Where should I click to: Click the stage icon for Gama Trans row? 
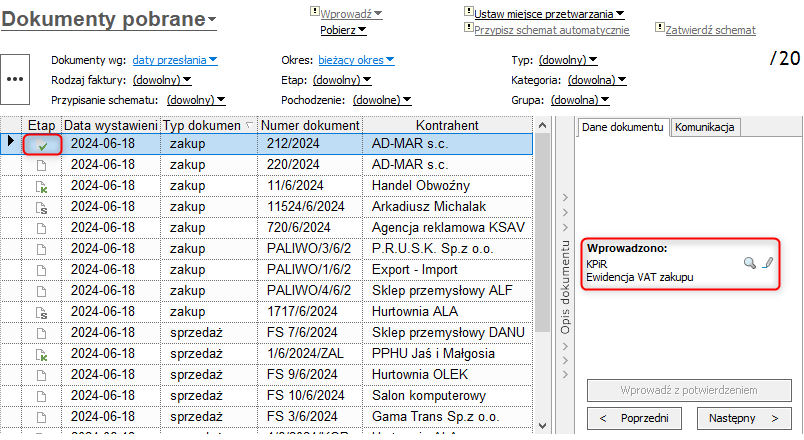[x=42, y=417]
